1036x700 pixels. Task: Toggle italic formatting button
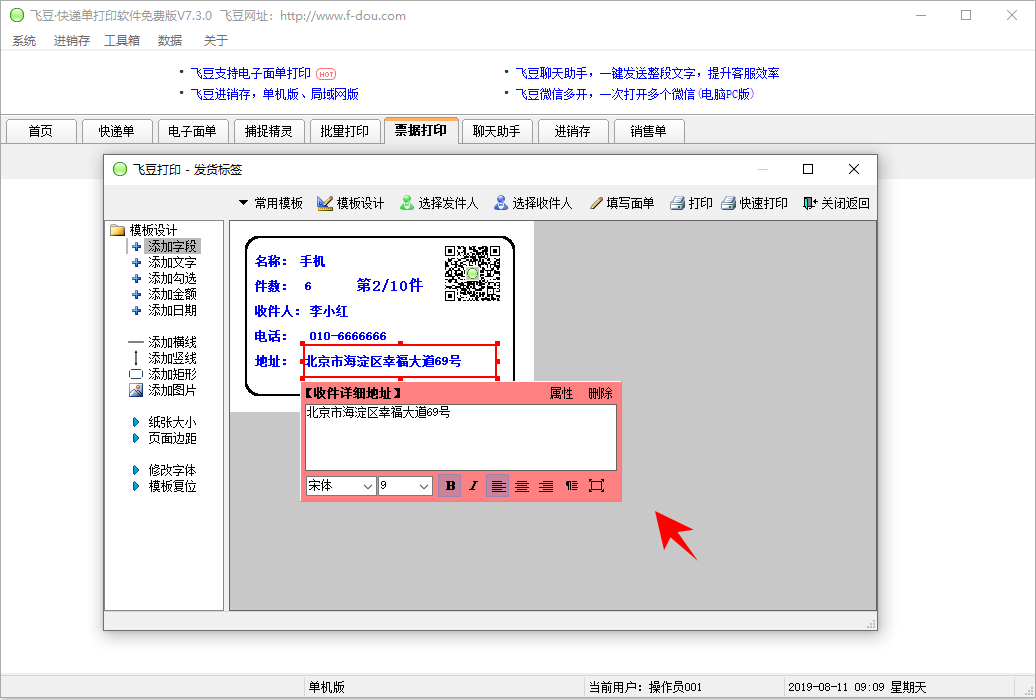click(473, 486)
